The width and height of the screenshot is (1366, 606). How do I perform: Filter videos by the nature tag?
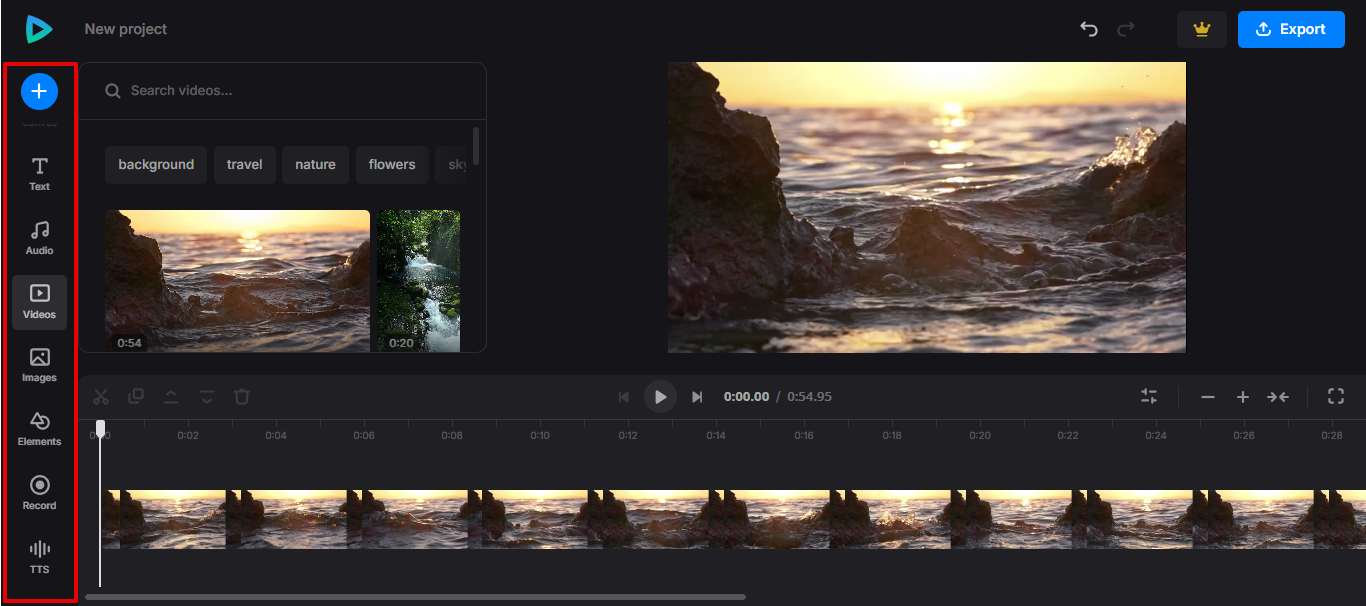click(315, 164)
